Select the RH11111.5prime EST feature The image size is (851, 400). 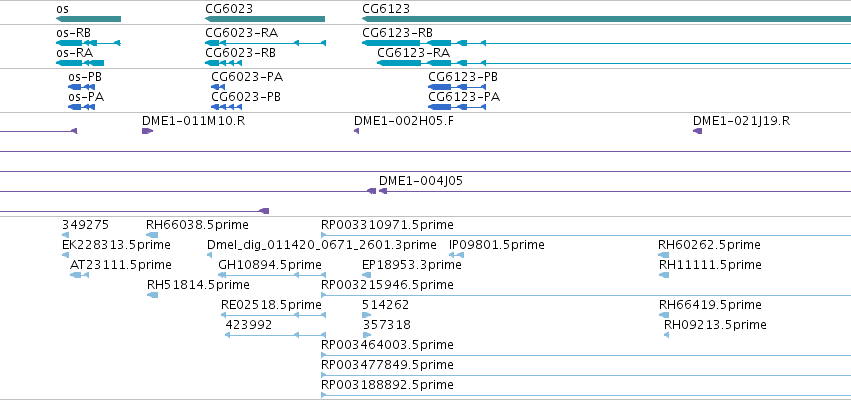664,275
